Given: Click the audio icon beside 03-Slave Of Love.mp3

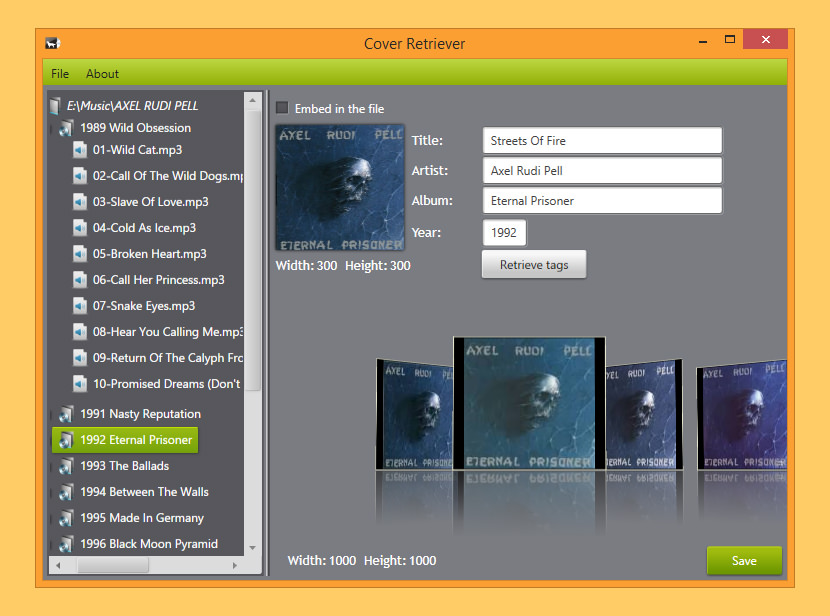Looking at the screenshot, I should 79,202.
